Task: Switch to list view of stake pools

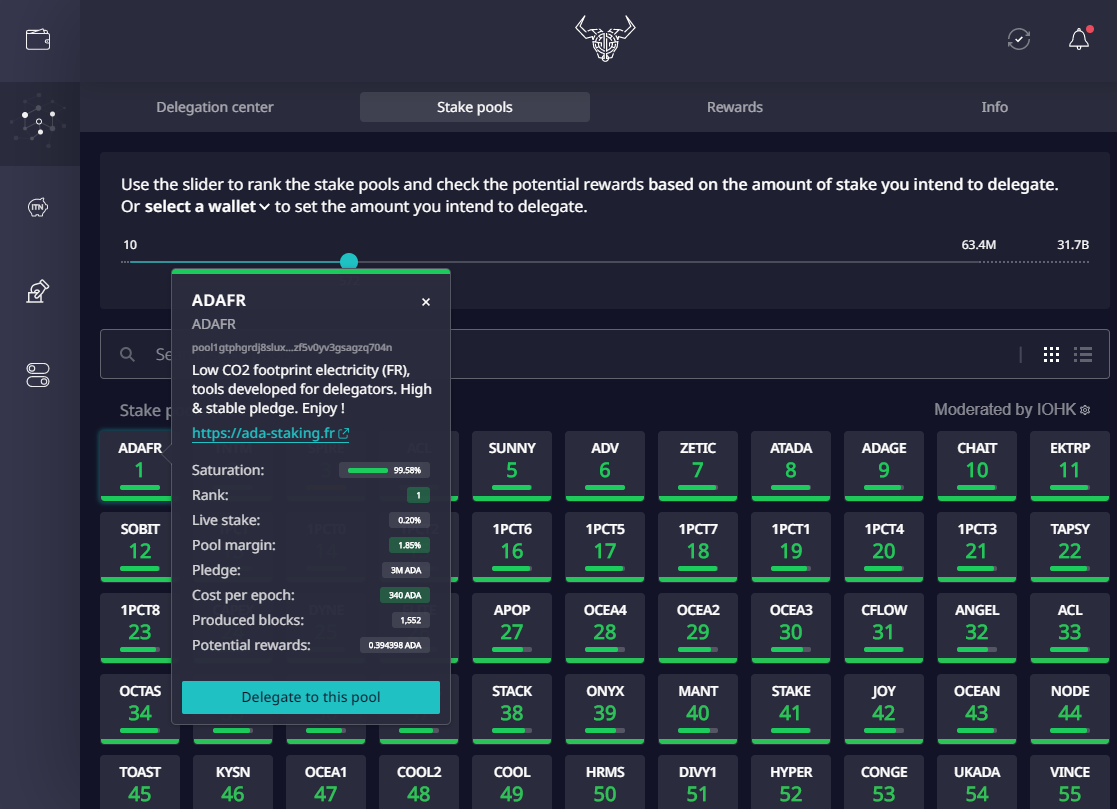Action: 1083,354
